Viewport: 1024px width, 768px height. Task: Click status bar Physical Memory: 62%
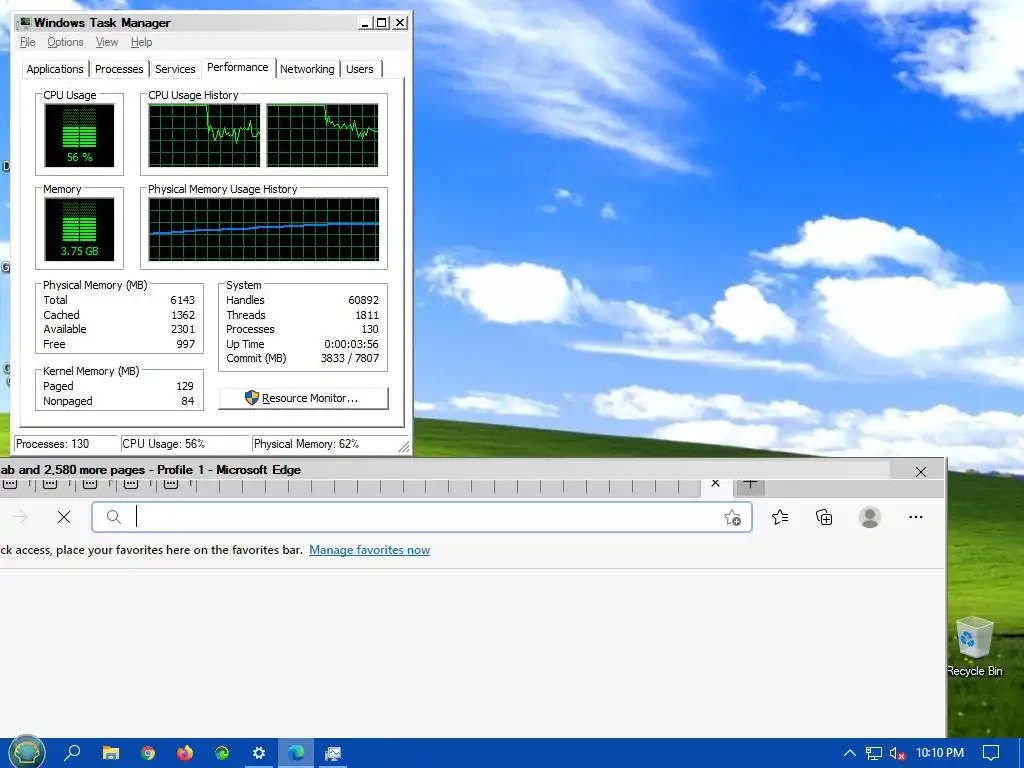tap(327, 444)
